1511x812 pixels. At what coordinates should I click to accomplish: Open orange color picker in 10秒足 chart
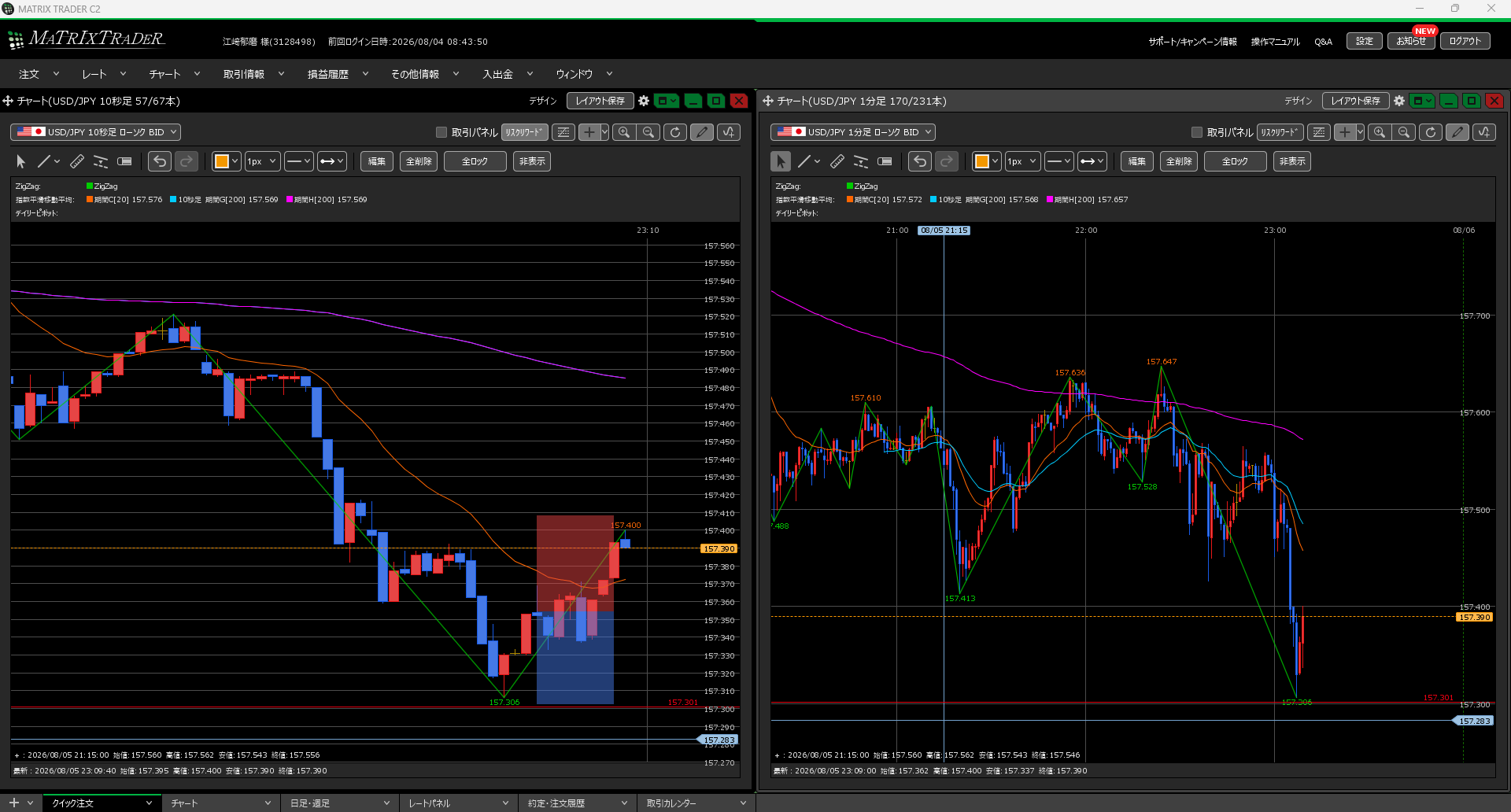(227, 161)
